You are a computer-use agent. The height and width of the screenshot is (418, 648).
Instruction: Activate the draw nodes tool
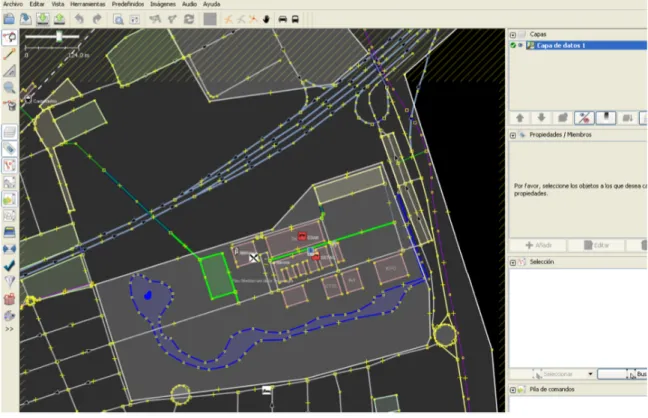(x=10, y=54)
